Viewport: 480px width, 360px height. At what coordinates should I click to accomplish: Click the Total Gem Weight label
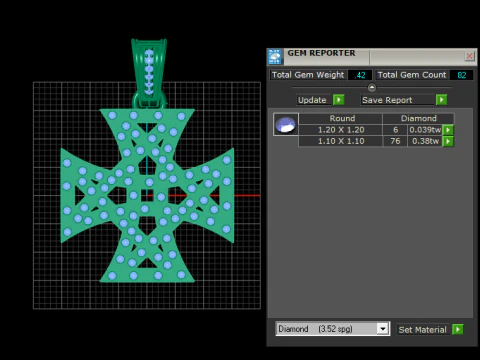click(308, 75)
